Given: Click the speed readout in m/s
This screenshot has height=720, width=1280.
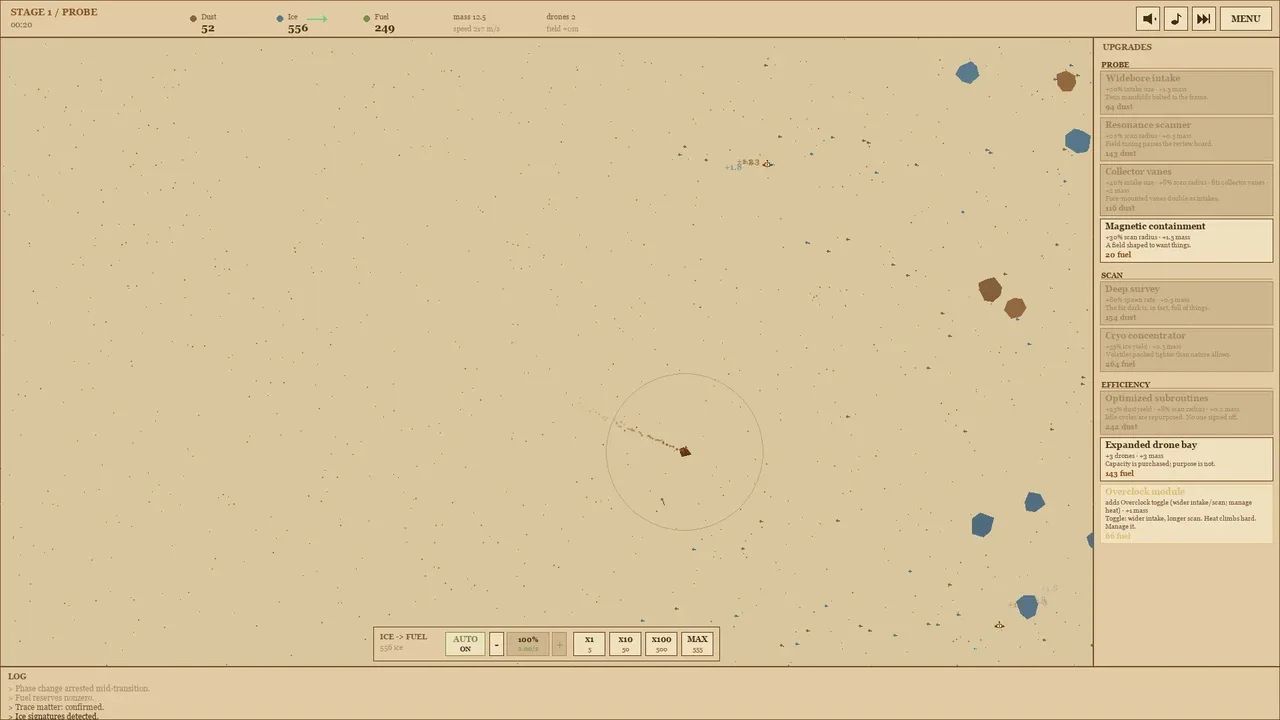Looking at the screenshot, I should 476,29.
